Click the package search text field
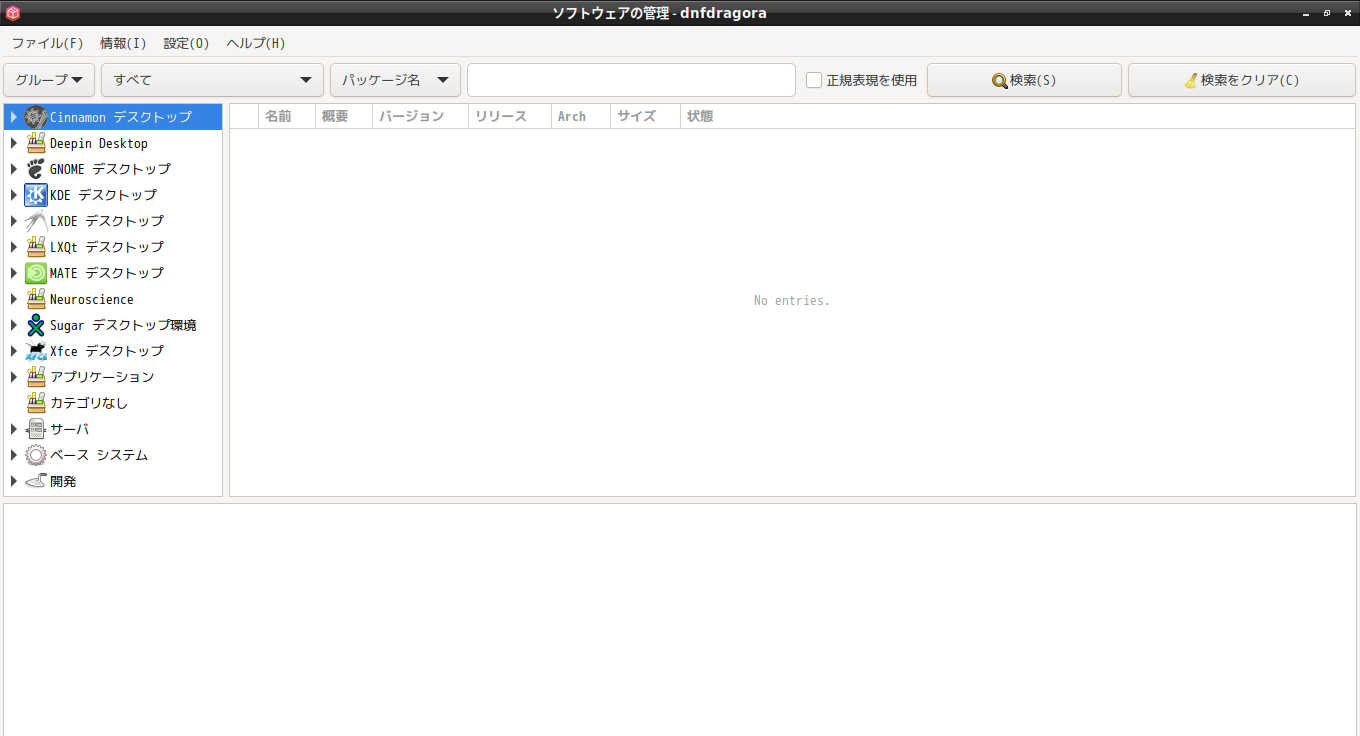 coord(631,80)
